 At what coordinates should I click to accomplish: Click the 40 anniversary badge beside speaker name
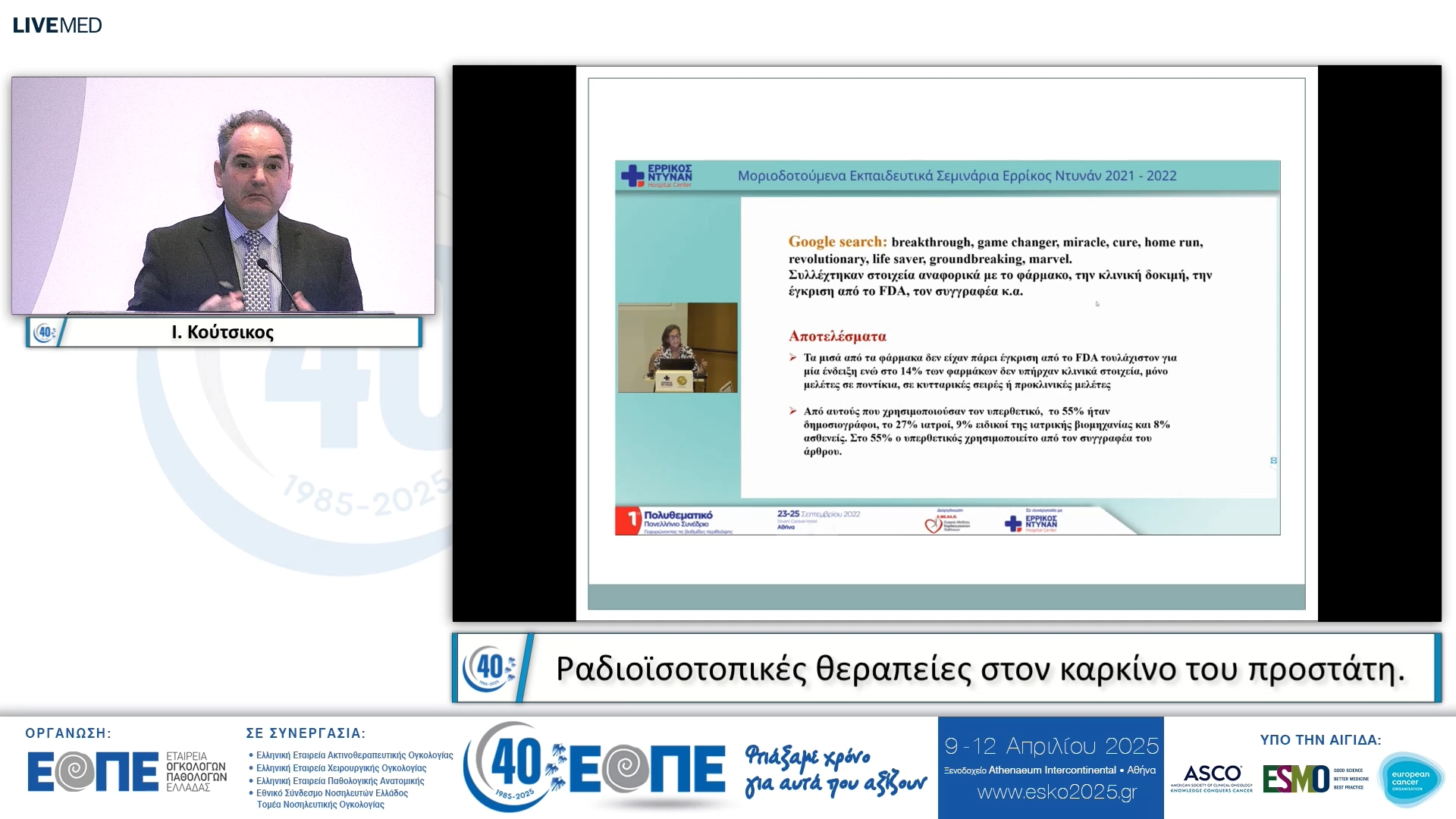point(45,332)
